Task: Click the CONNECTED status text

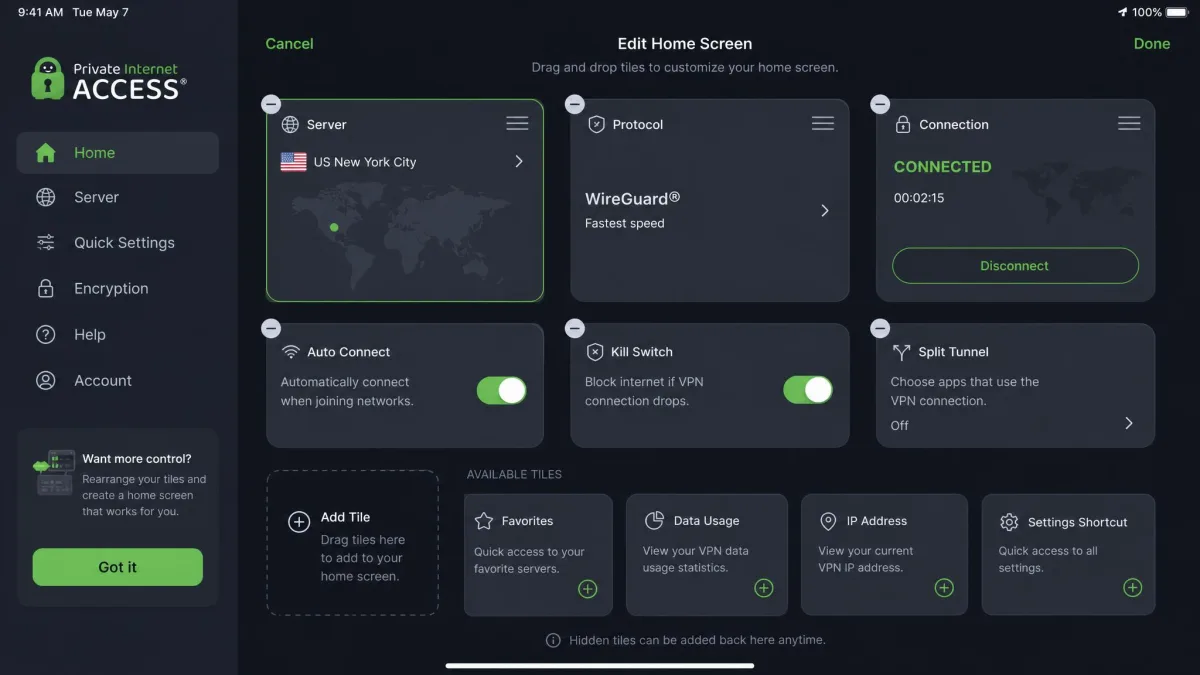Action: tap(943, 167)
